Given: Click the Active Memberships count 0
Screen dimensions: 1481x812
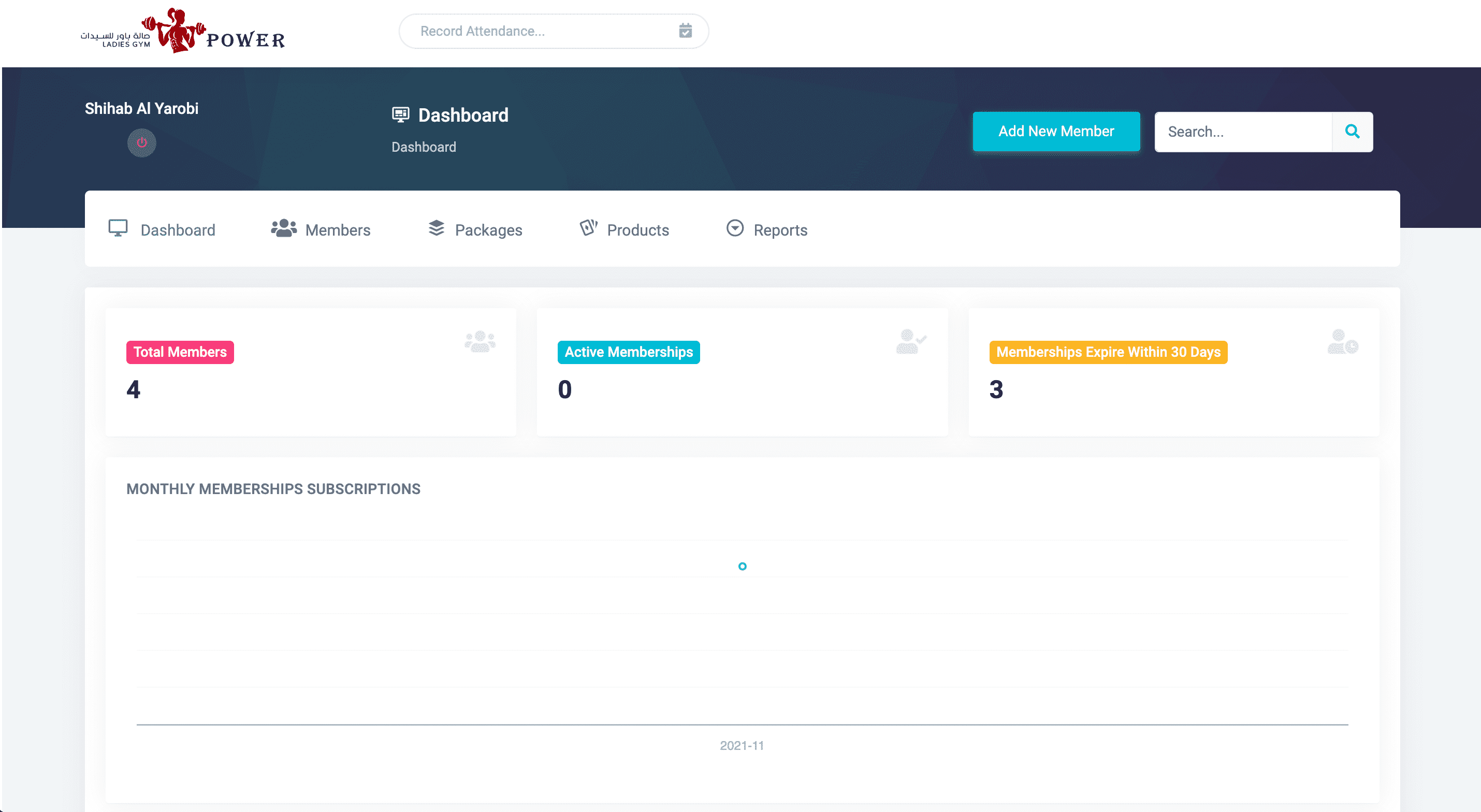Looking at the screenshot, I should 564,389.
